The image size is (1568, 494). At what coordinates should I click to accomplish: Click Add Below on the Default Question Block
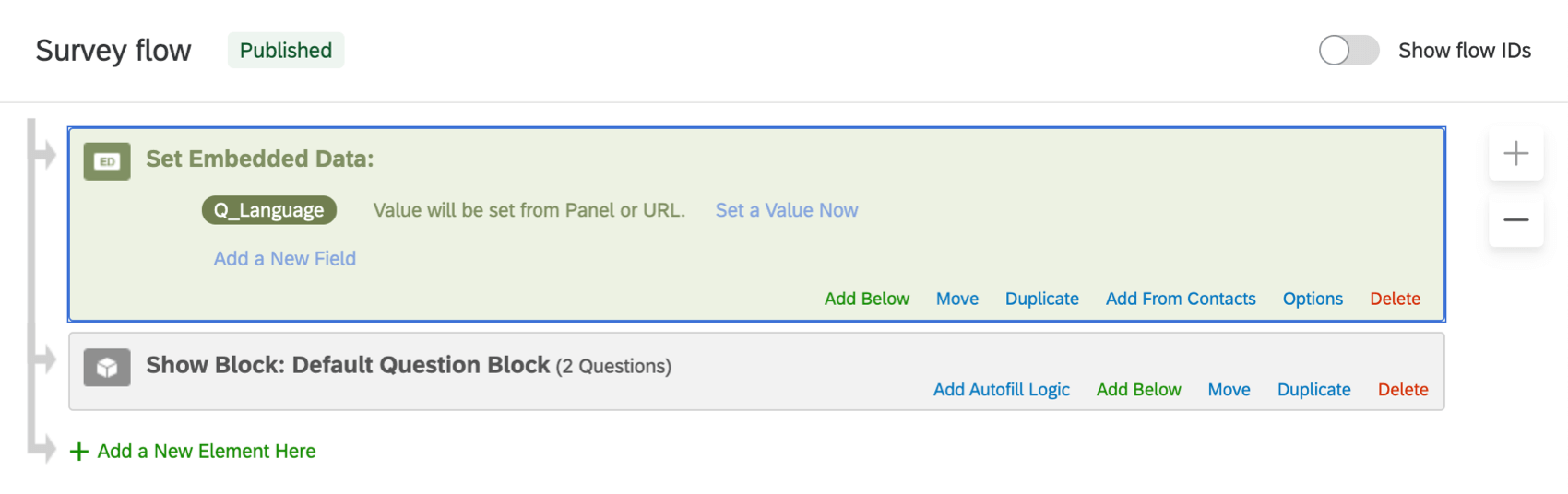pos(1138,390)
